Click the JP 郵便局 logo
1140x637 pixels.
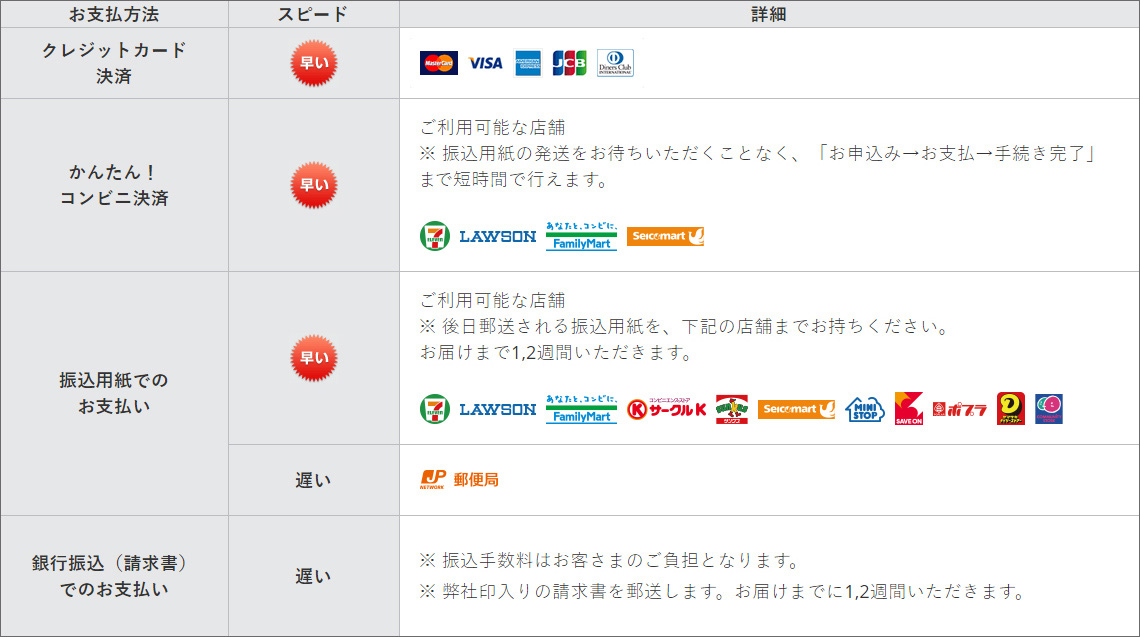(x=459, y=479)
